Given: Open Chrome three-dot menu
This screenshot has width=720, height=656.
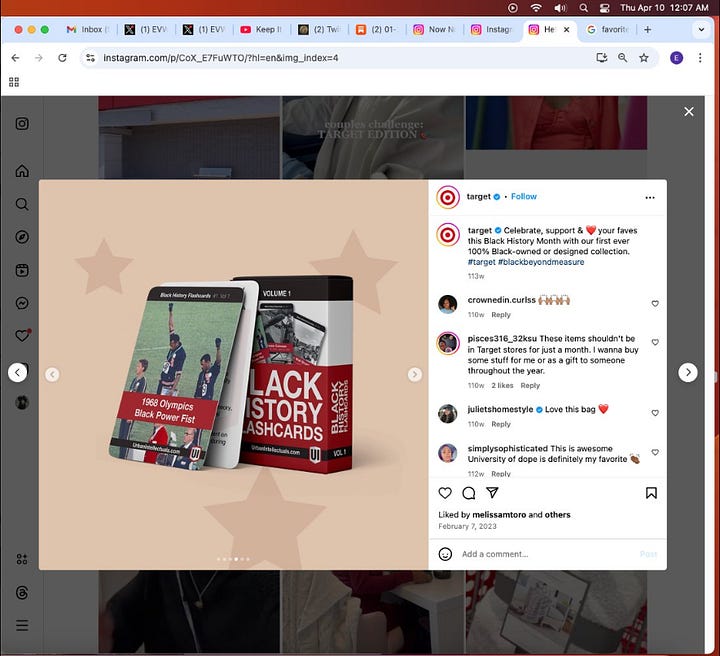Looking at the screenshot, I should (x=700, y=58).
